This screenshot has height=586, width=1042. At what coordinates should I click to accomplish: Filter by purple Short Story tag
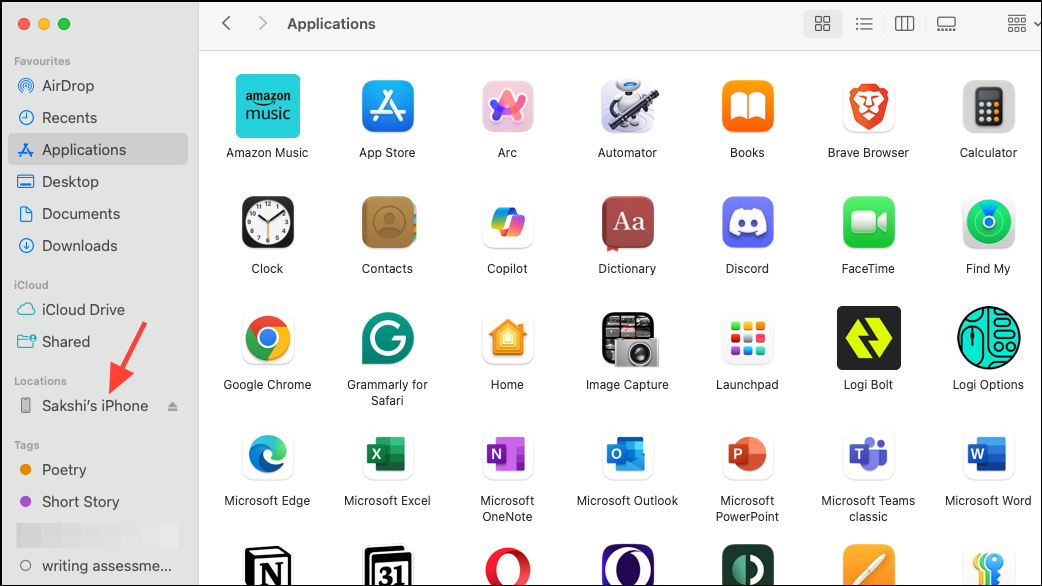tap(98, 502)
